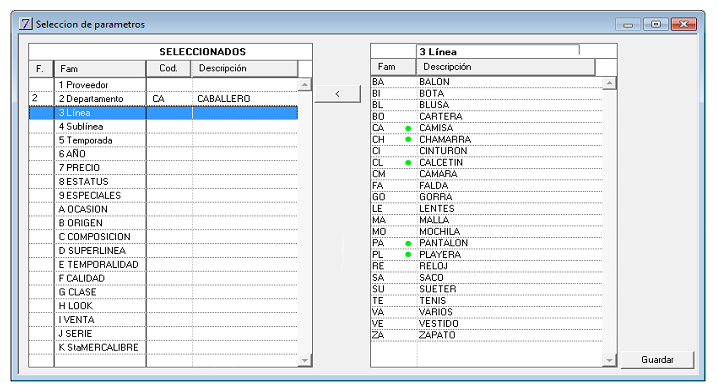
Task: Select the '1 Proveedor' row
Action: coord(163,85)
